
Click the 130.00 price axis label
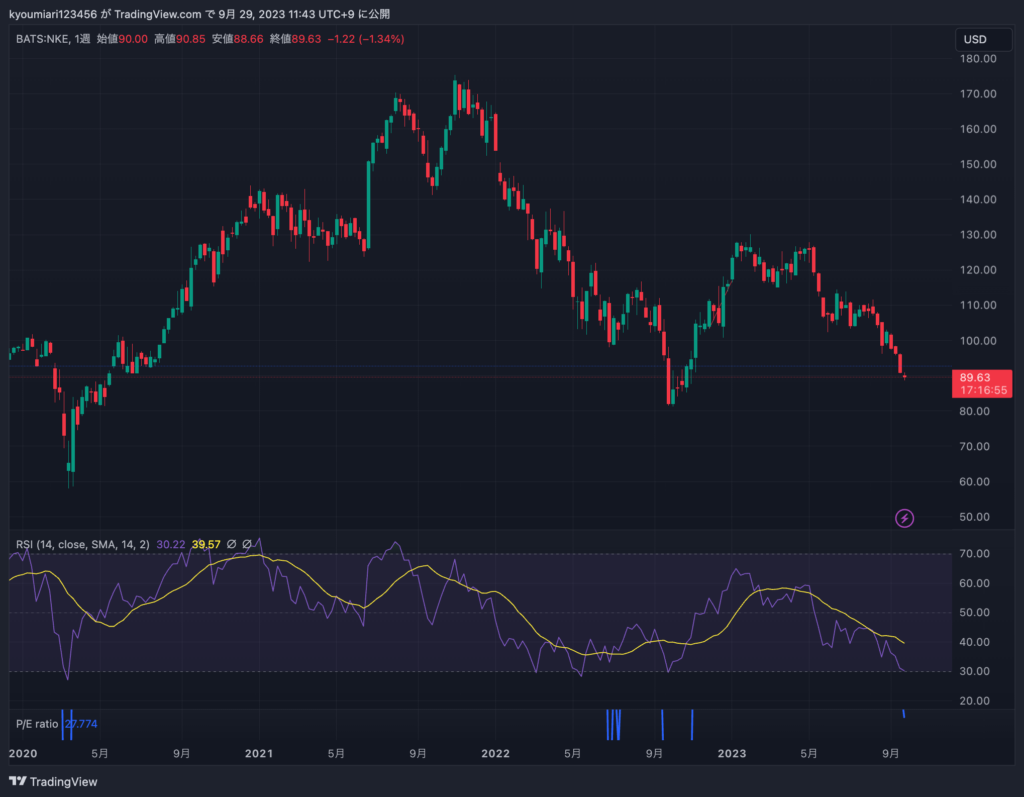tap(978, 235)
